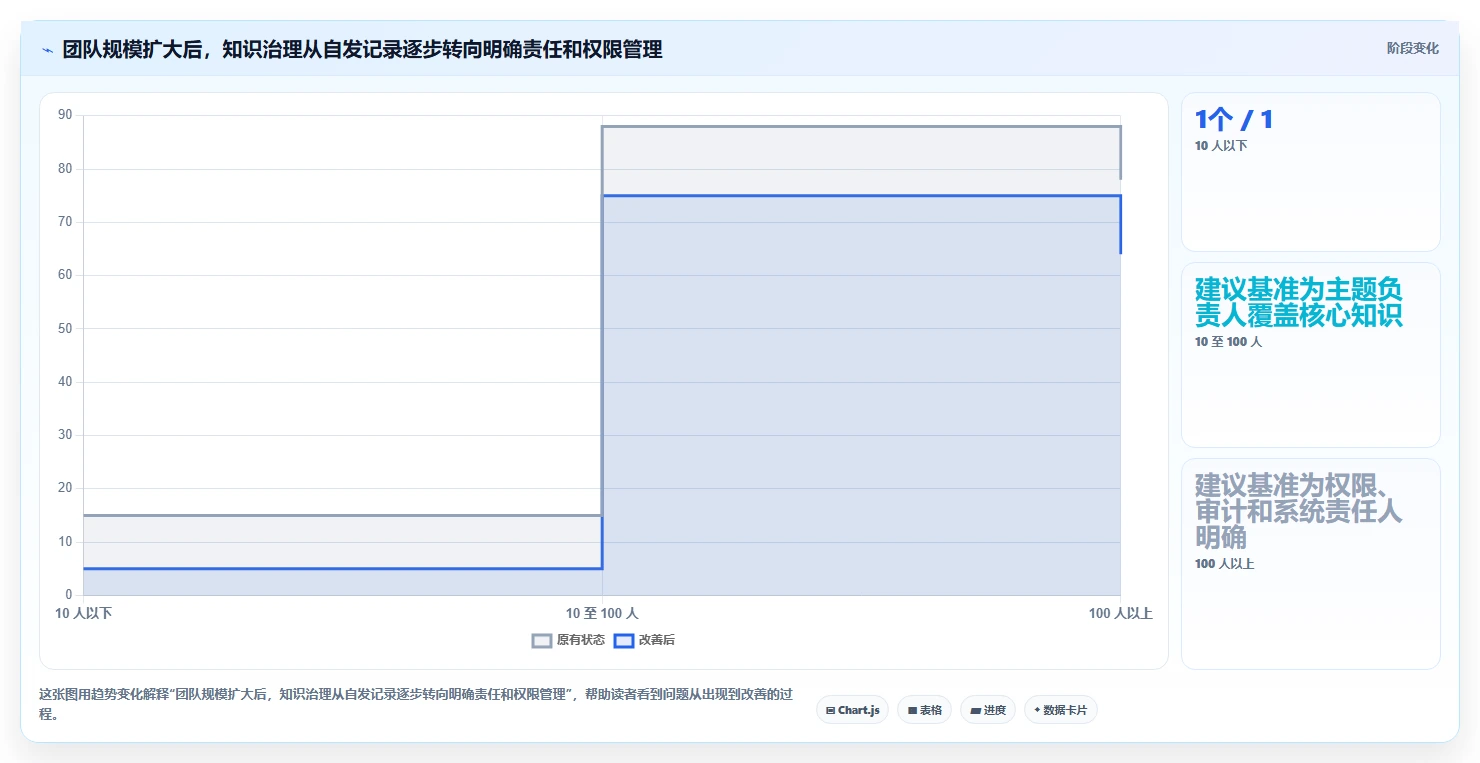Select the Chart.js tag chip
The width and height of the screenshot is (1480, 763).
tap(852, 710)
